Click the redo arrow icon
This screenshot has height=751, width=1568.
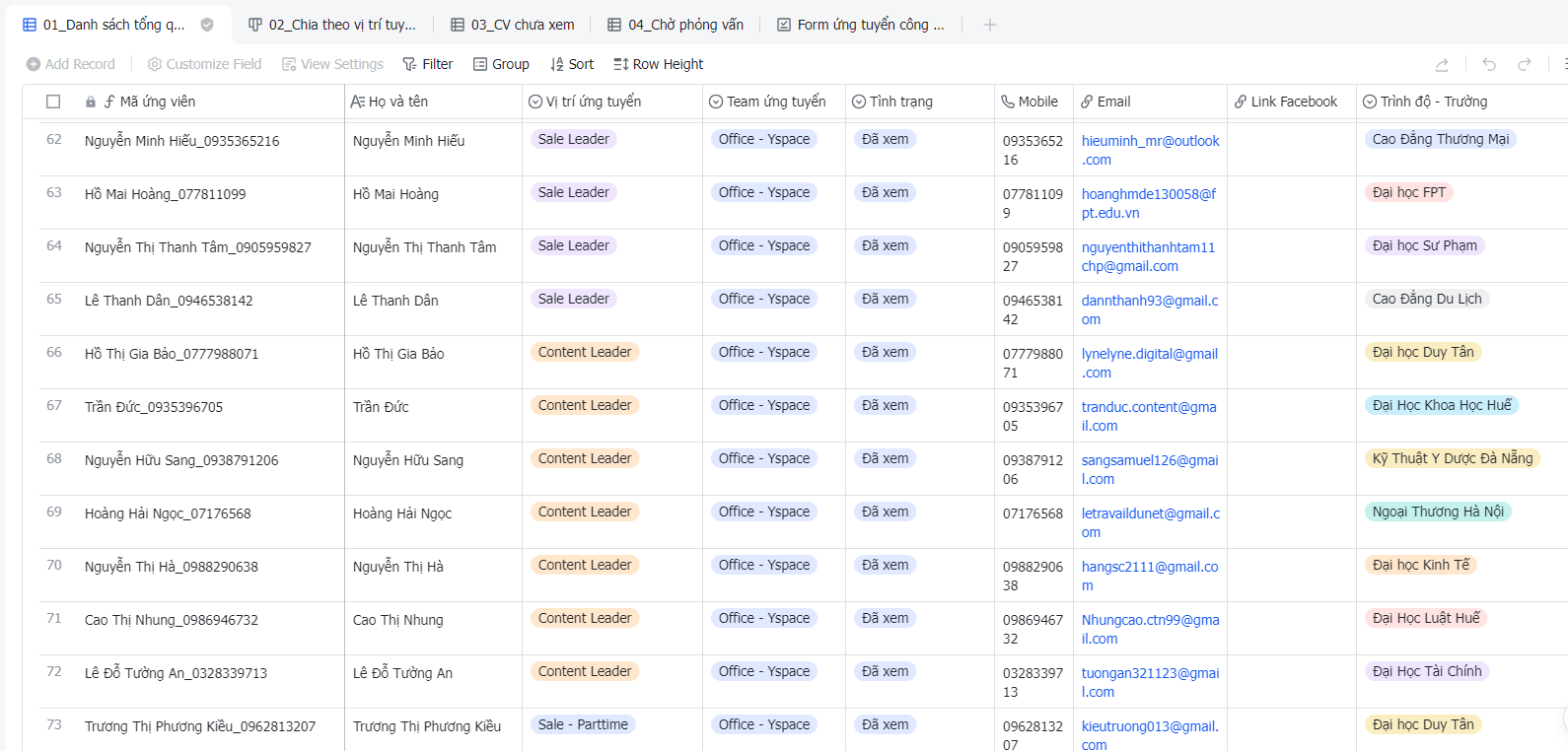pos(1525,64)
